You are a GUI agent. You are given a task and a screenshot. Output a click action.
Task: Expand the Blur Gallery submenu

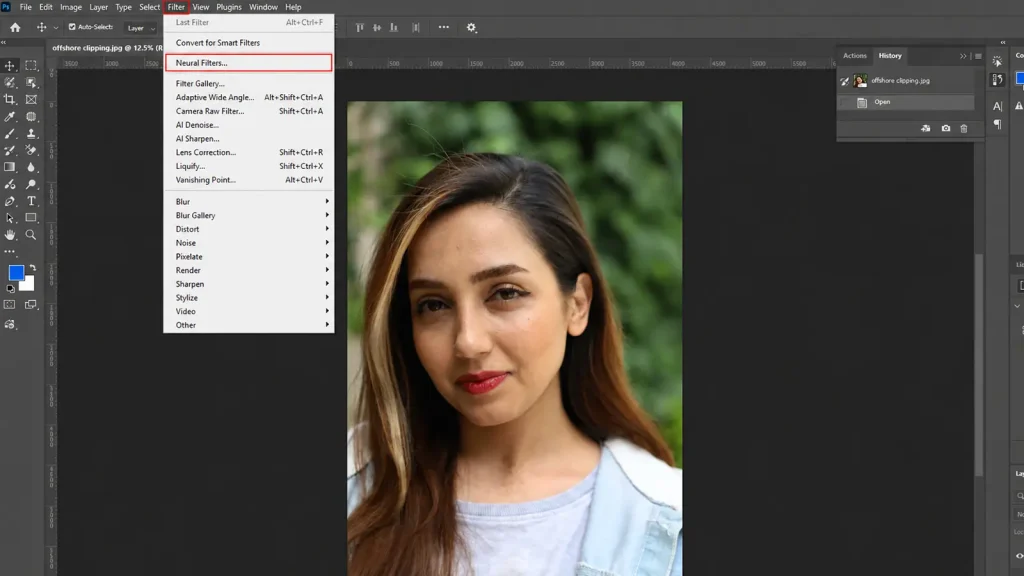pos(249,215)
